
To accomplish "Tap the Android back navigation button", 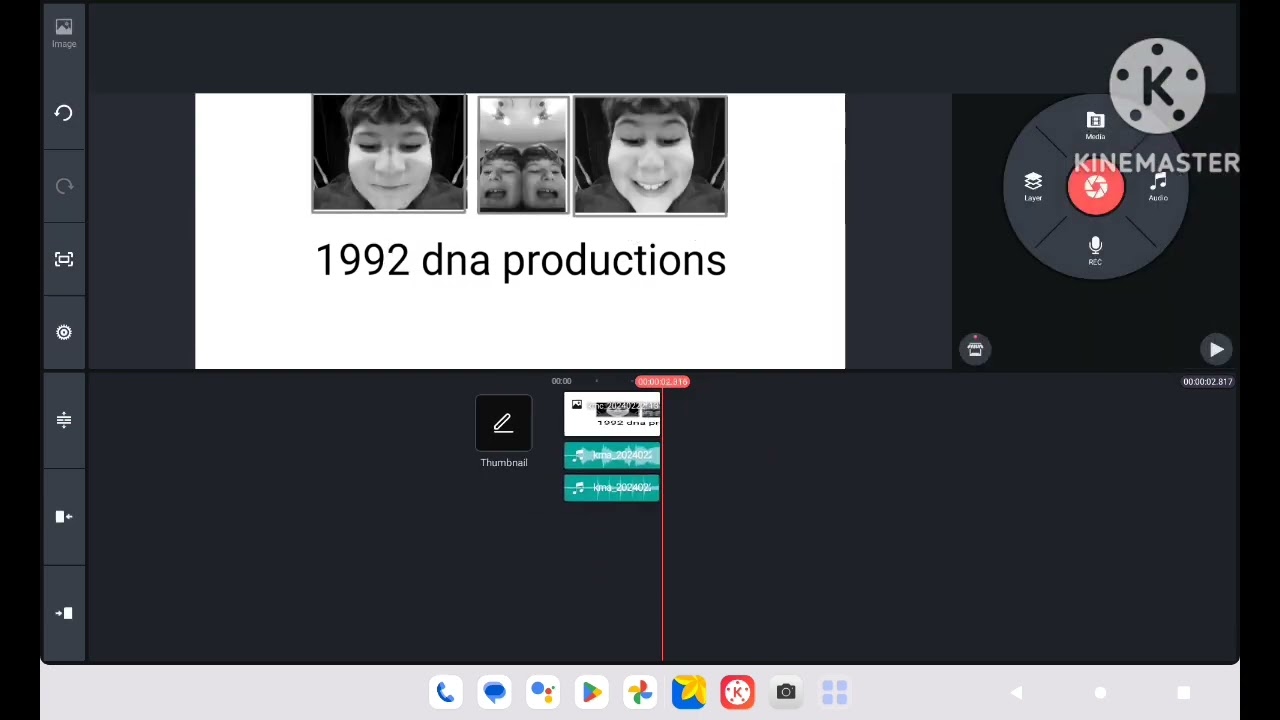I will [x=1016, y=692].
